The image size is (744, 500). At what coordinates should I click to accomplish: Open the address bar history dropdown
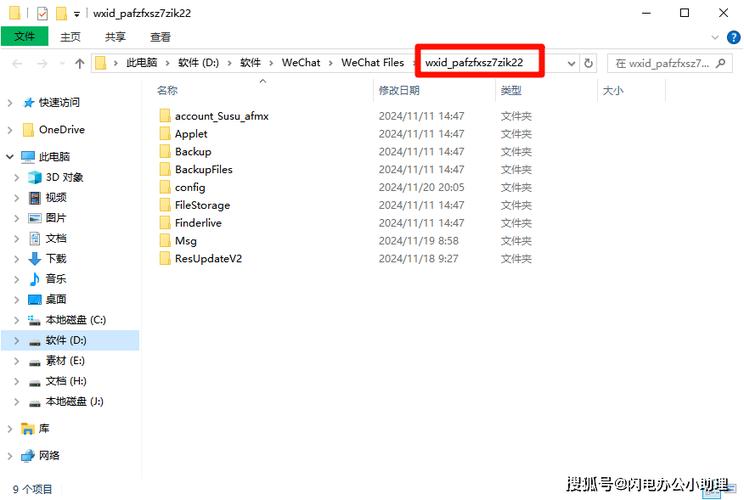tap(571, 63)
